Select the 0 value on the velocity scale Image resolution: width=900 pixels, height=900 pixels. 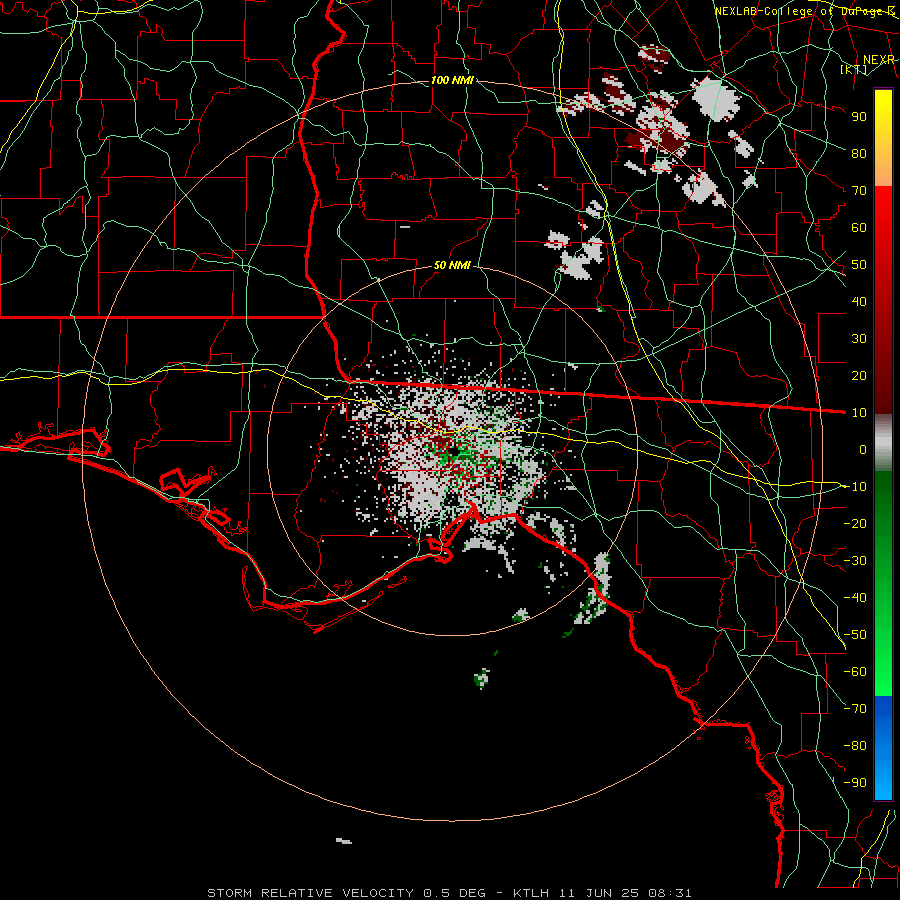[863, 450]
